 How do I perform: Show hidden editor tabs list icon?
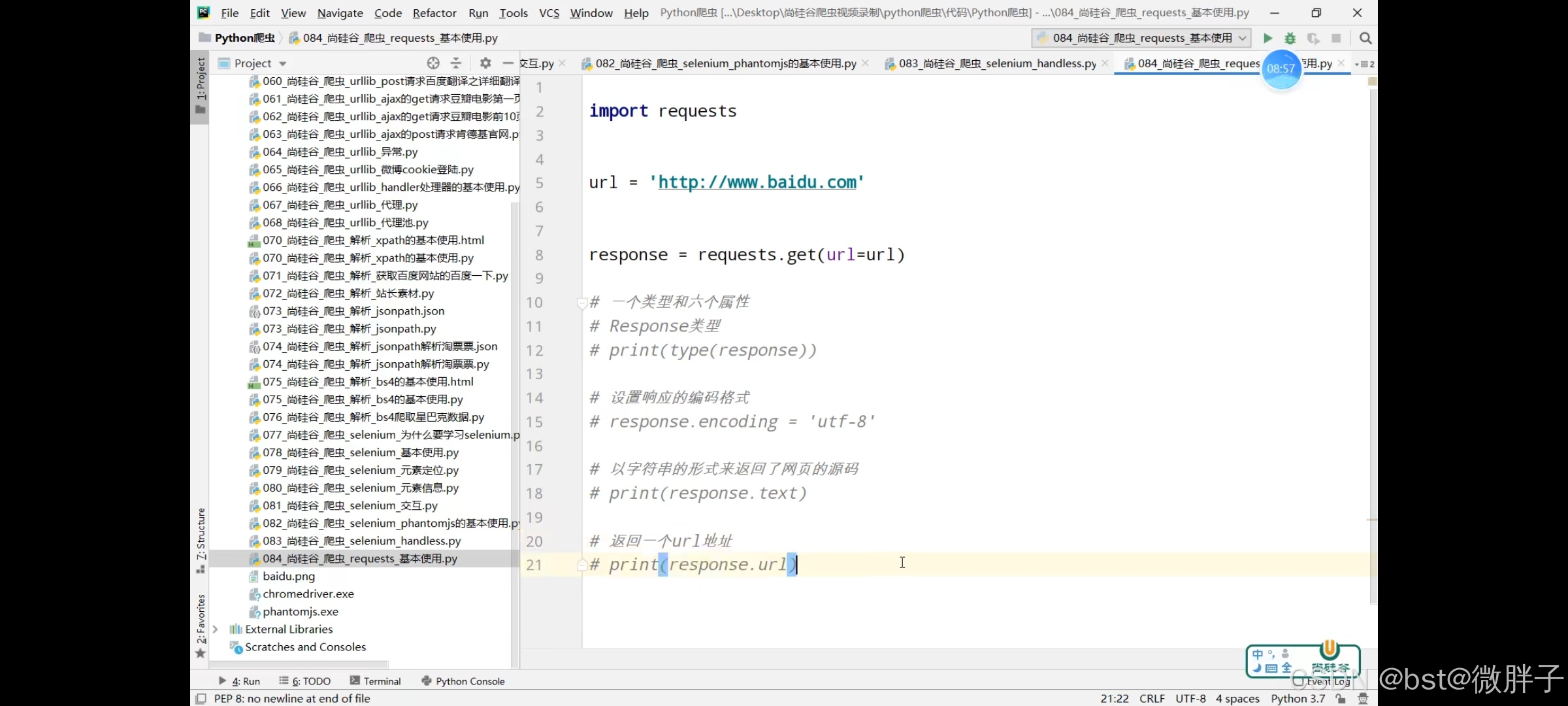(x=1364, y=63)
